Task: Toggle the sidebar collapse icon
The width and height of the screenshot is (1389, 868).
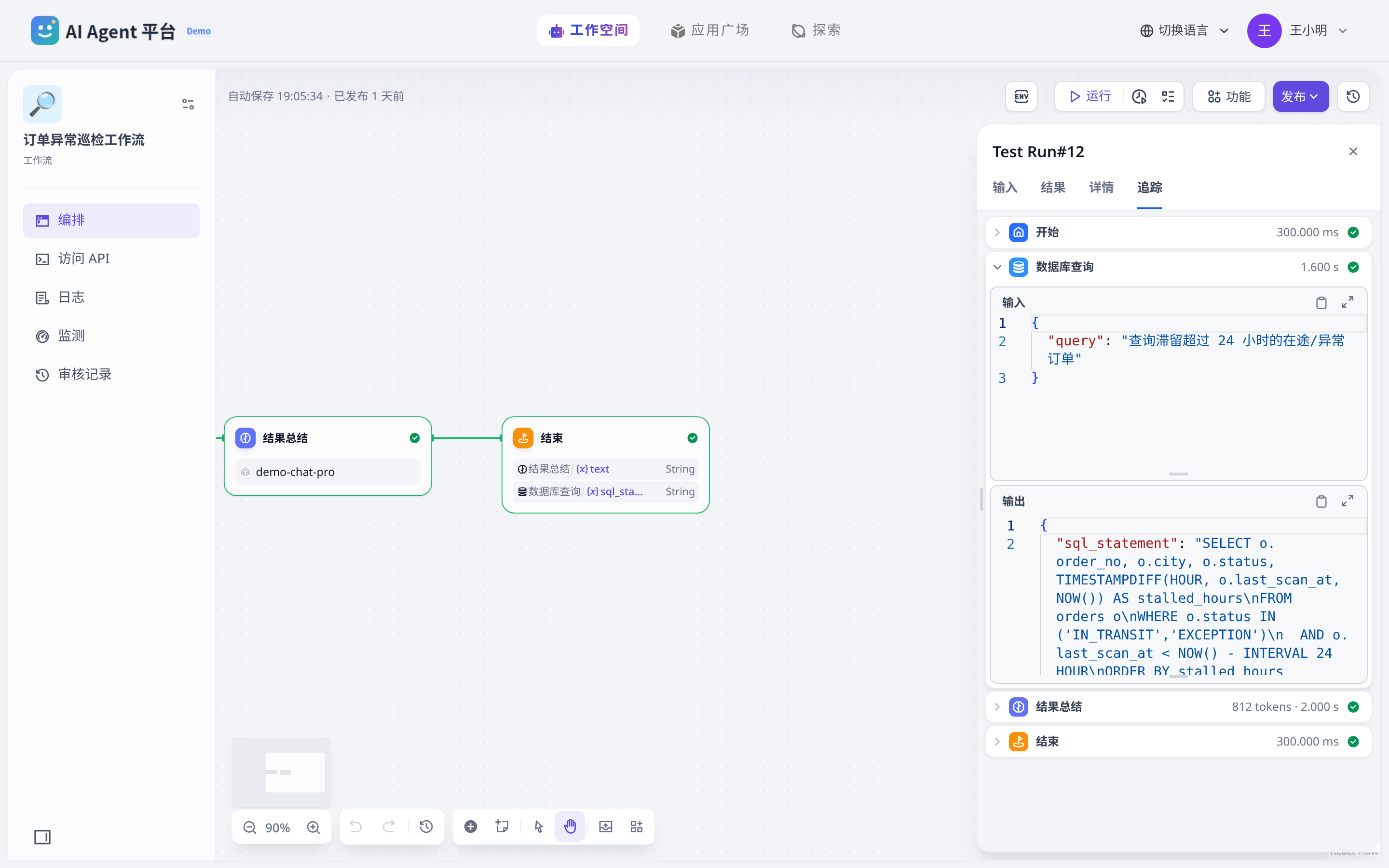Action: coord(42,837)
